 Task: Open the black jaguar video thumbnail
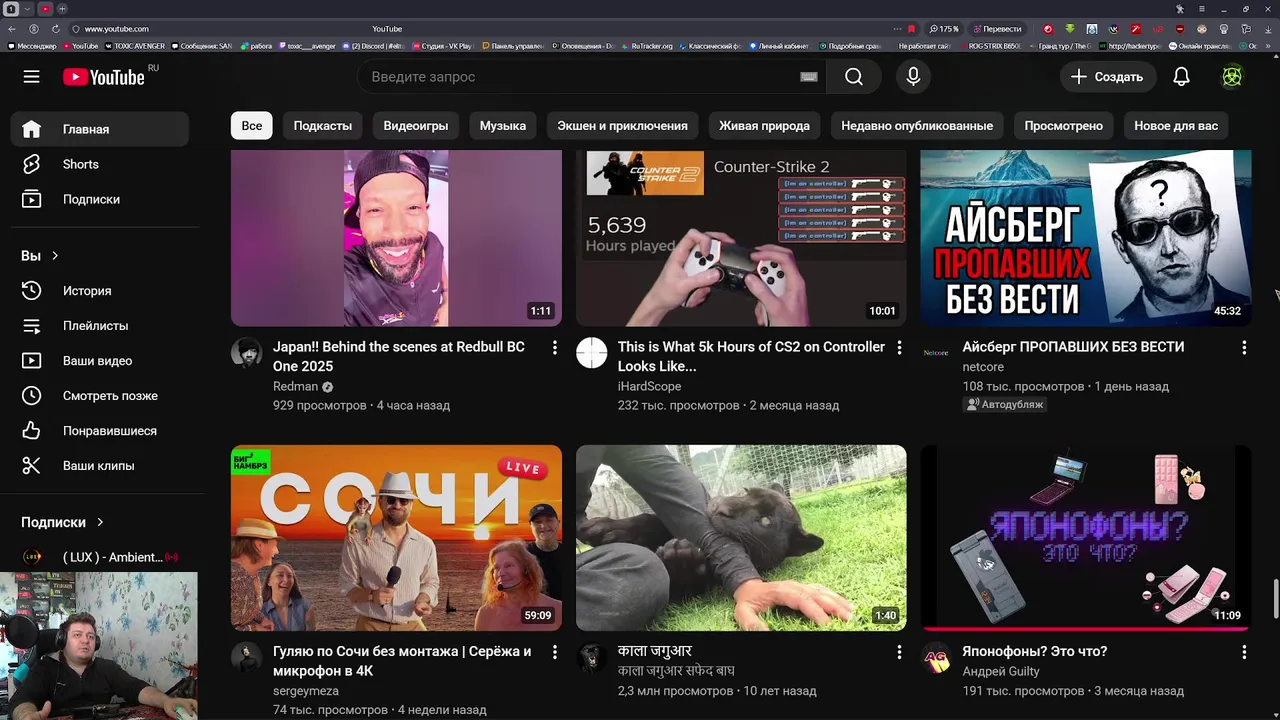[x=741, y=538]
